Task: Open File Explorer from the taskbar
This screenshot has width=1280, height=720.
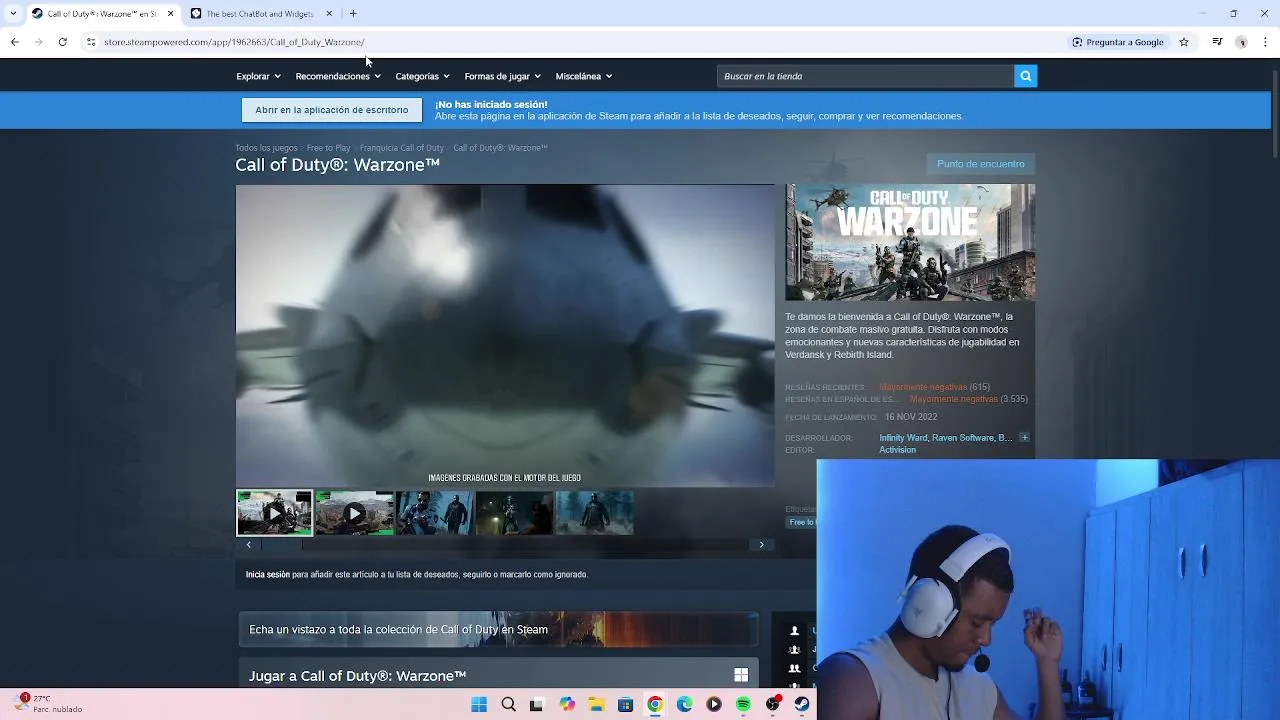Action: point(596,705)
